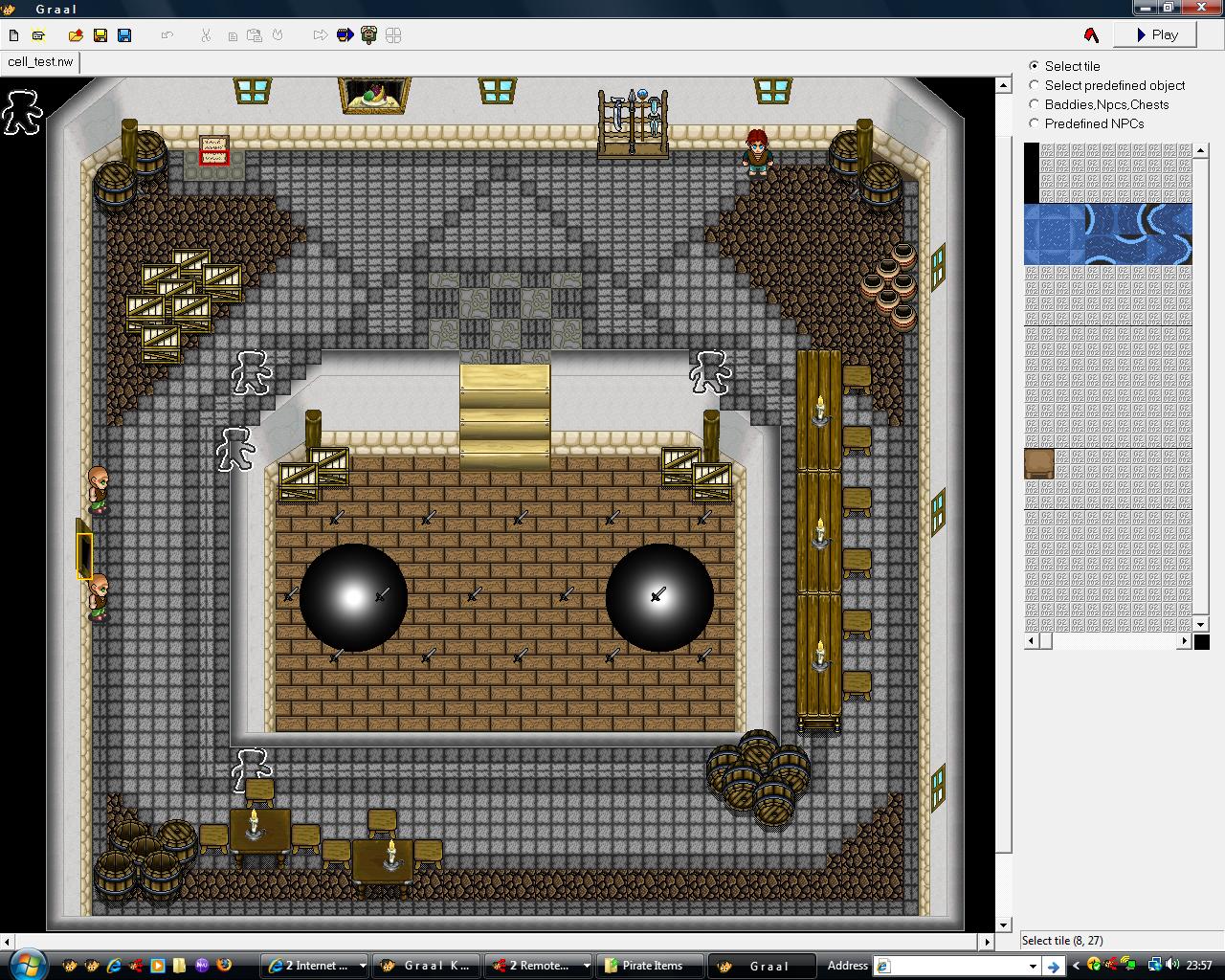Click the Cut scissors icon

pos(205,35)
